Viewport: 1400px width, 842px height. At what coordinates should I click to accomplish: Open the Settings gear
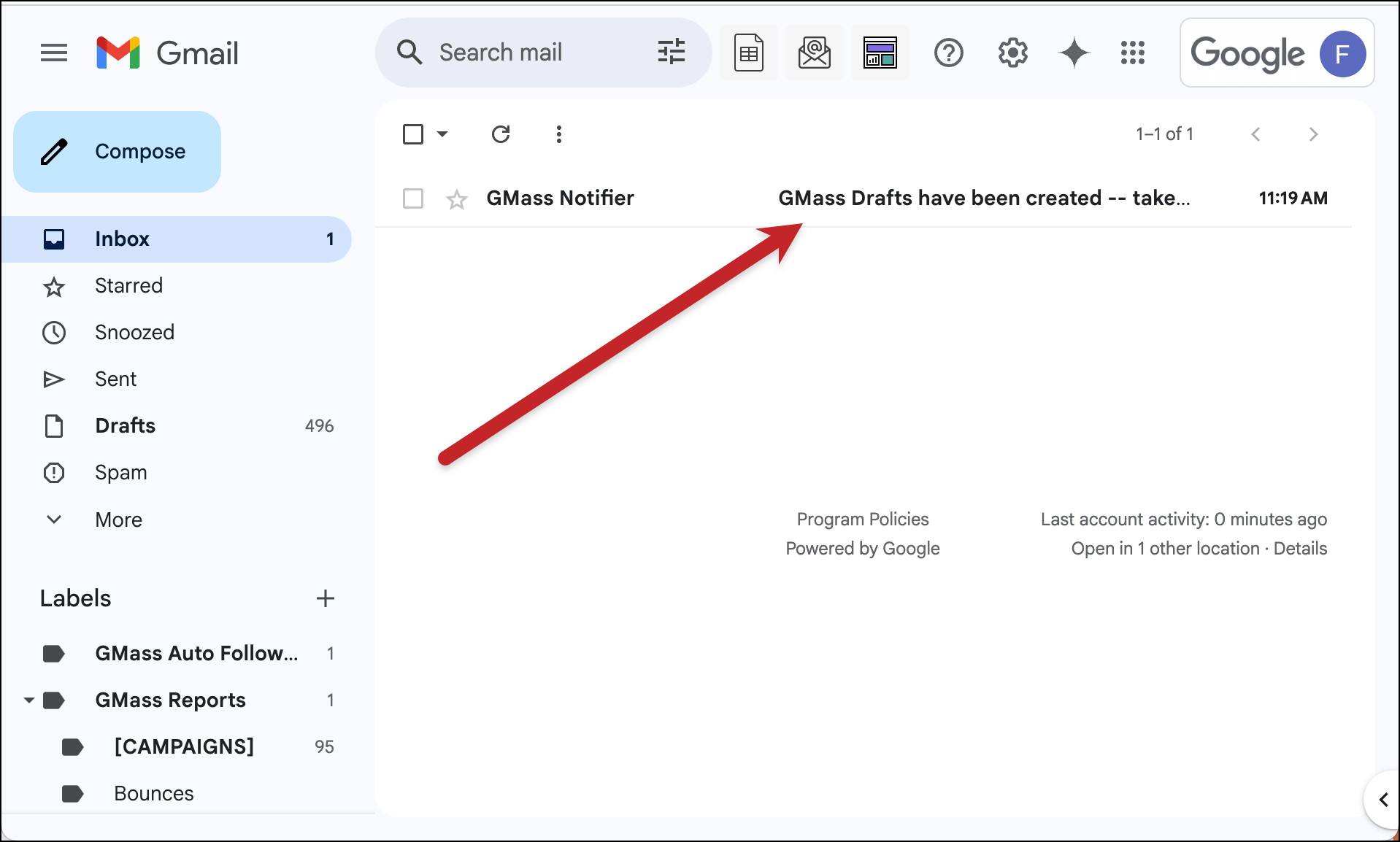[x=1013, y=53]
